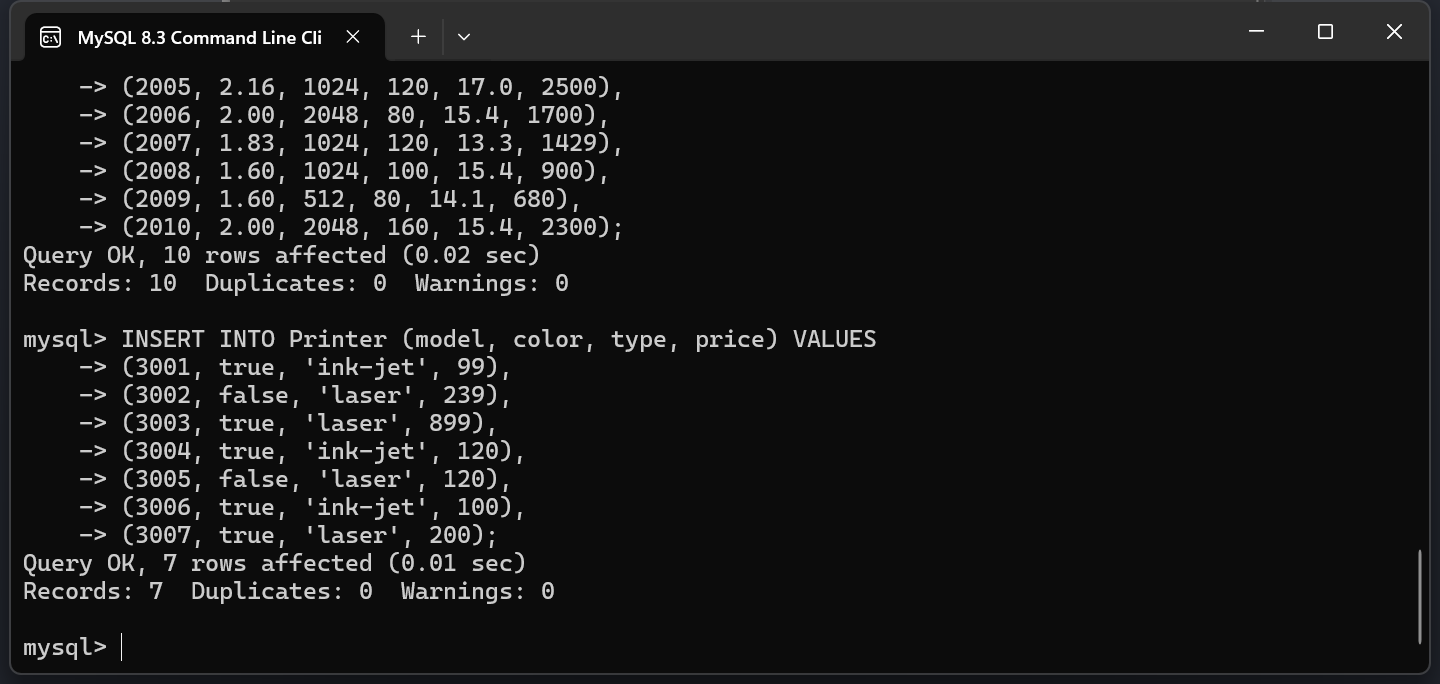This screenshot has width=1440, height=684.
Task: Close the terminal window
Action: 1394,32
